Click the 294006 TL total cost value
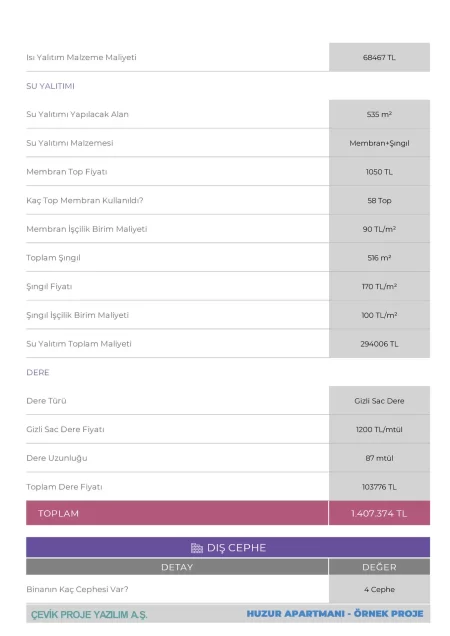Screen dimensions: 450x636 [379, 344]
